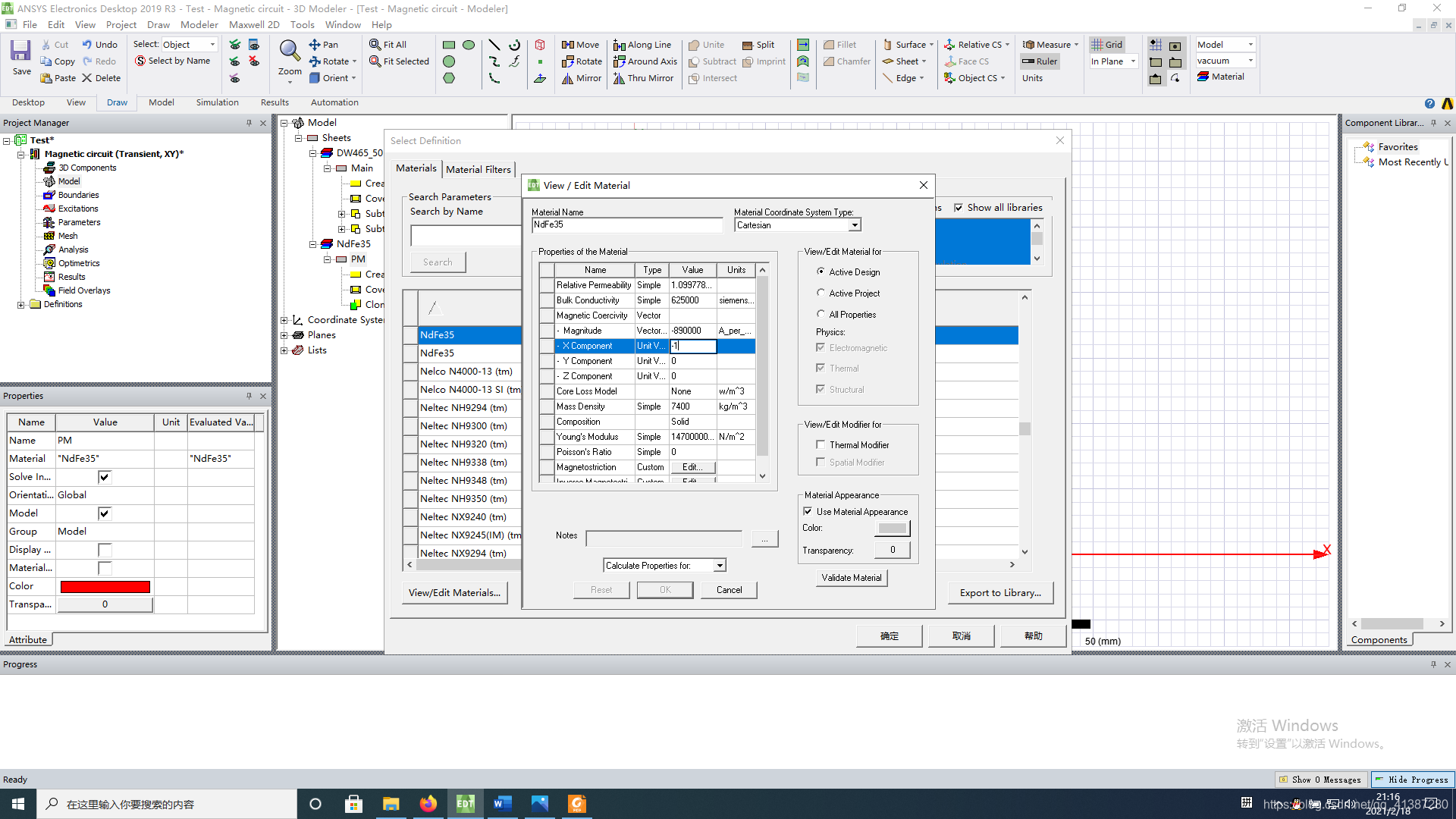Open the Modeler menu
This screenshot has width=1456, height=819.
pyautogui.click(x=199, y=24)
